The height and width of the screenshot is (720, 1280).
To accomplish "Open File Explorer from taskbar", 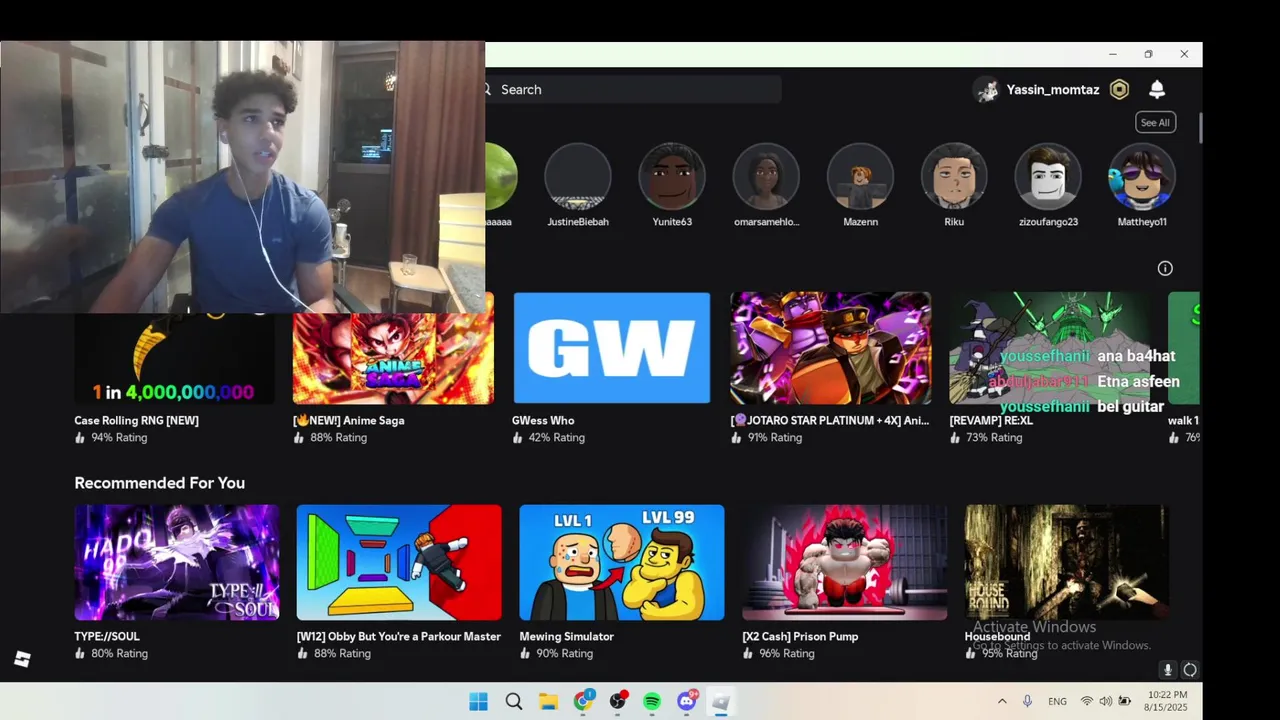I will pos(548,702).
